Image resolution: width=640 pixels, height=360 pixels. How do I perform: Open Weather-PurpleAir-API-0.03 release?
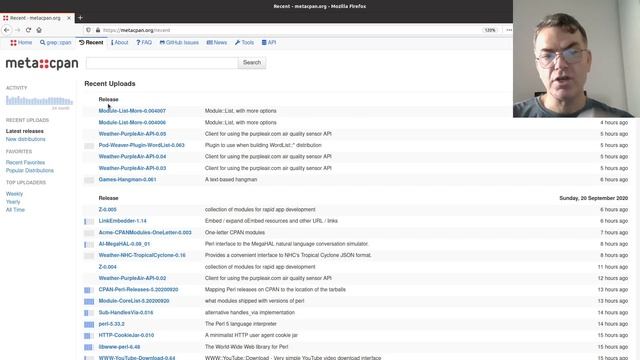click(132, 168)
